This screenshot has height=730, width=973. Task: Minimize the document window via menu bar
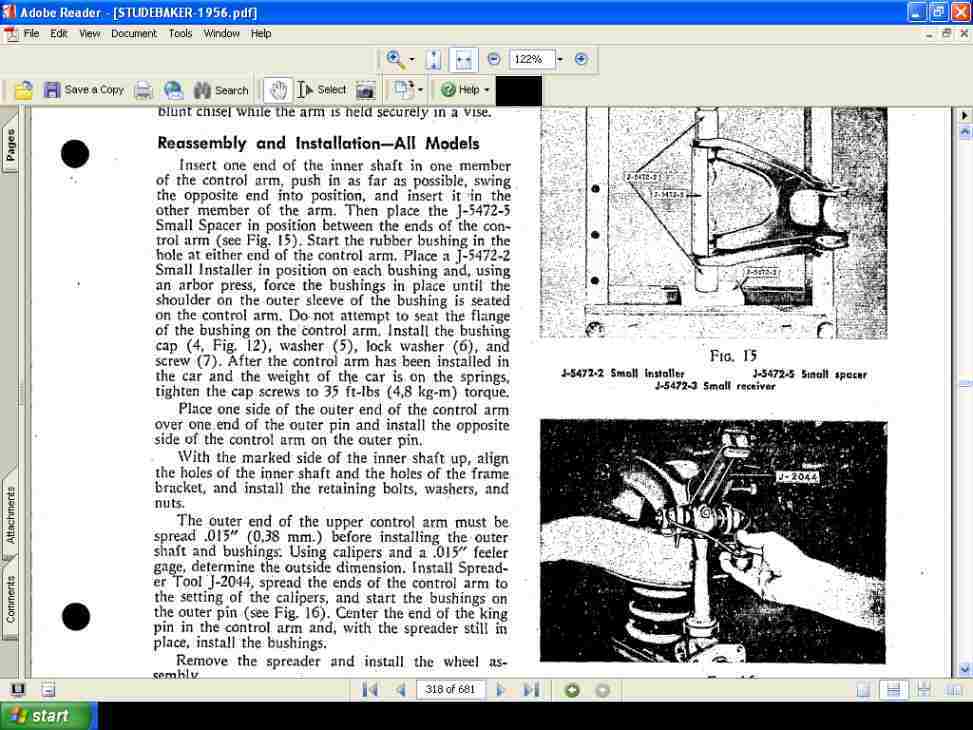929,34
